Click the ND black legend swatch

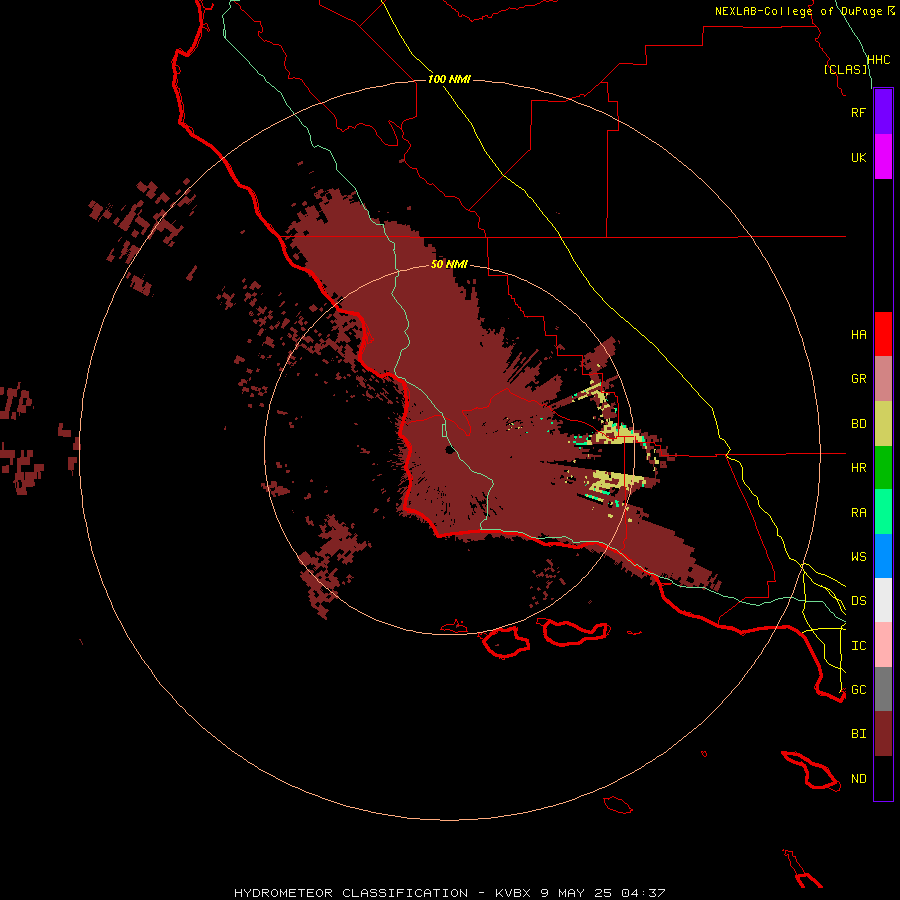[x=883, y=778]
